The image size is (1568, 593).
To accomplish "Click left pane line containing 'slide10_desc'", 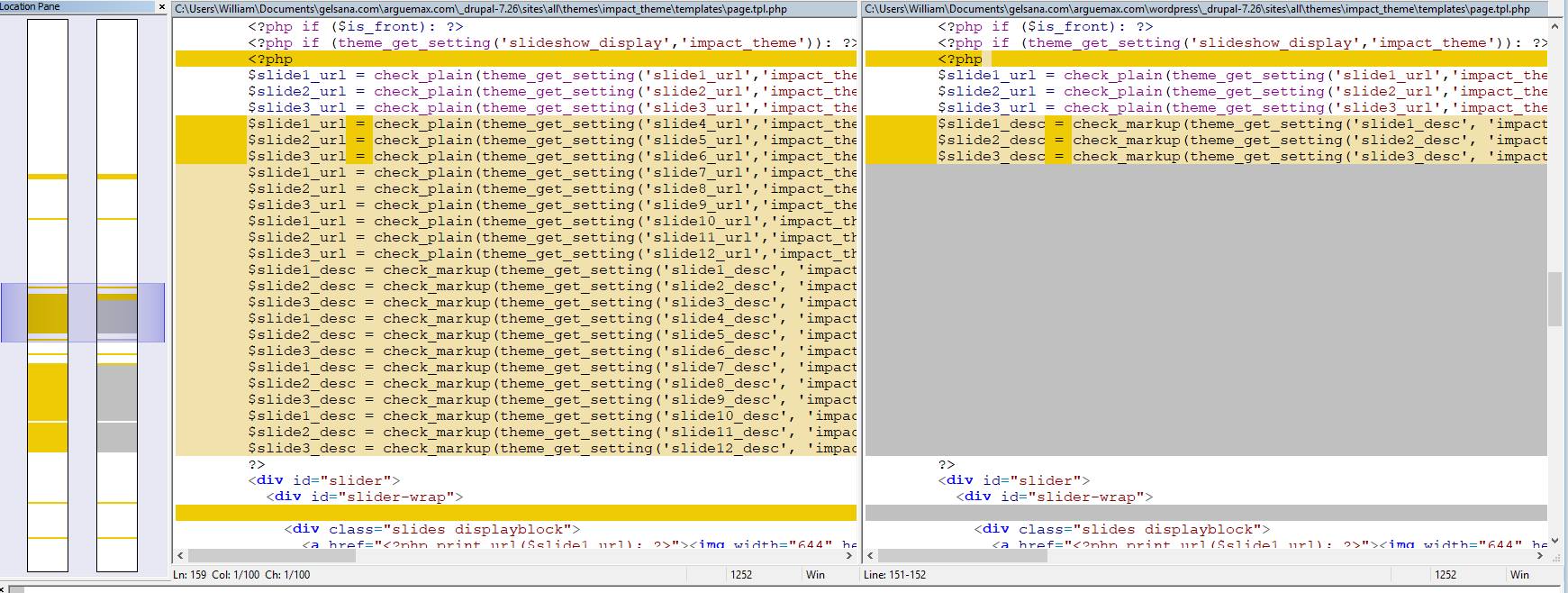I will [516, 415].
